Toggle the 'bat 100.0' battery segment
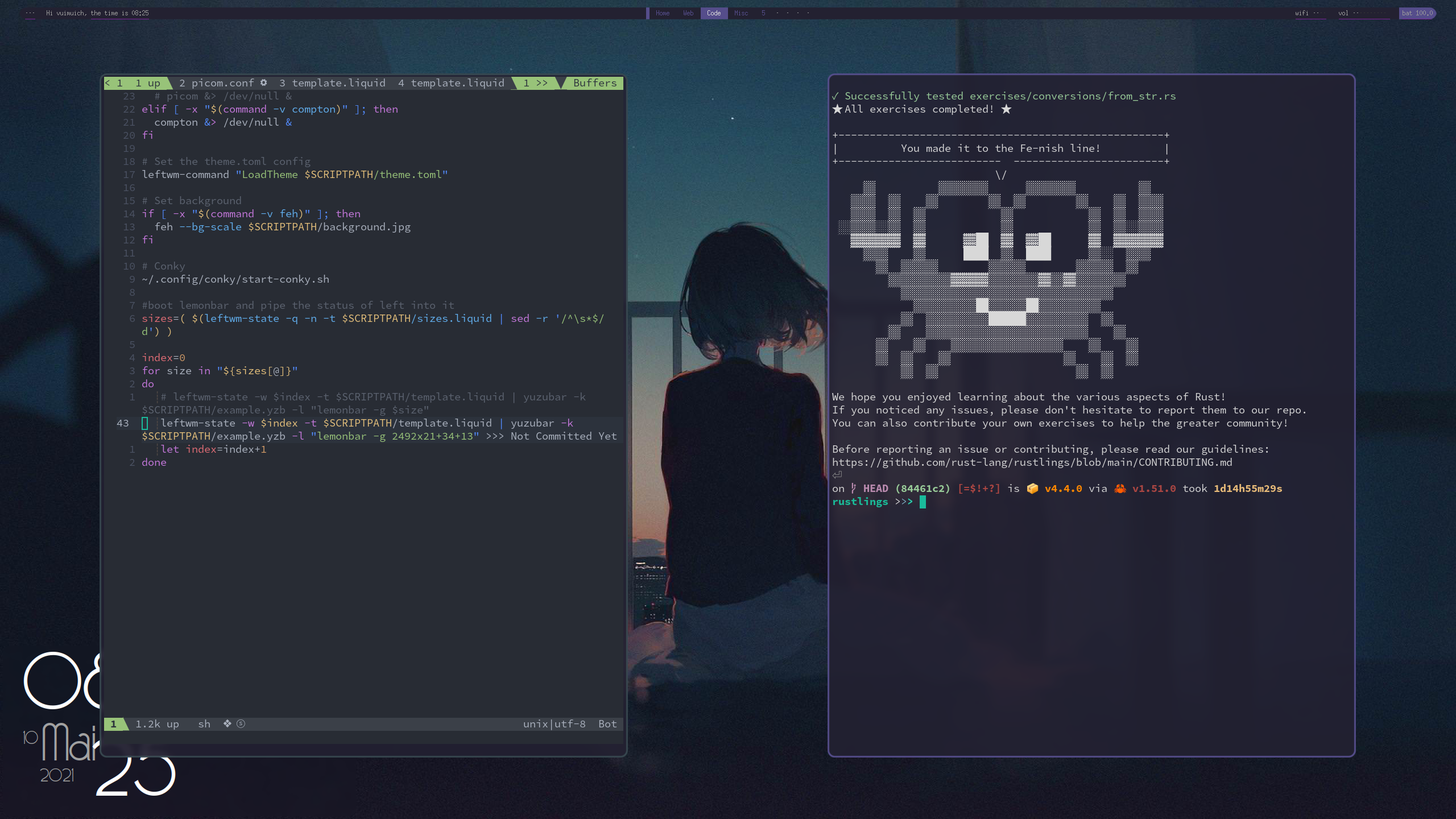This screenshot has width=1456, height=819. tap(1417, 13)
